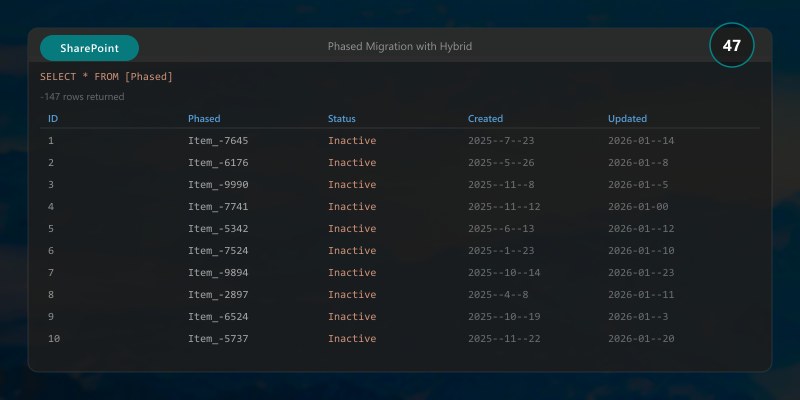
Task: Select cell Item_-6524
Action: (x=218, y=316)
